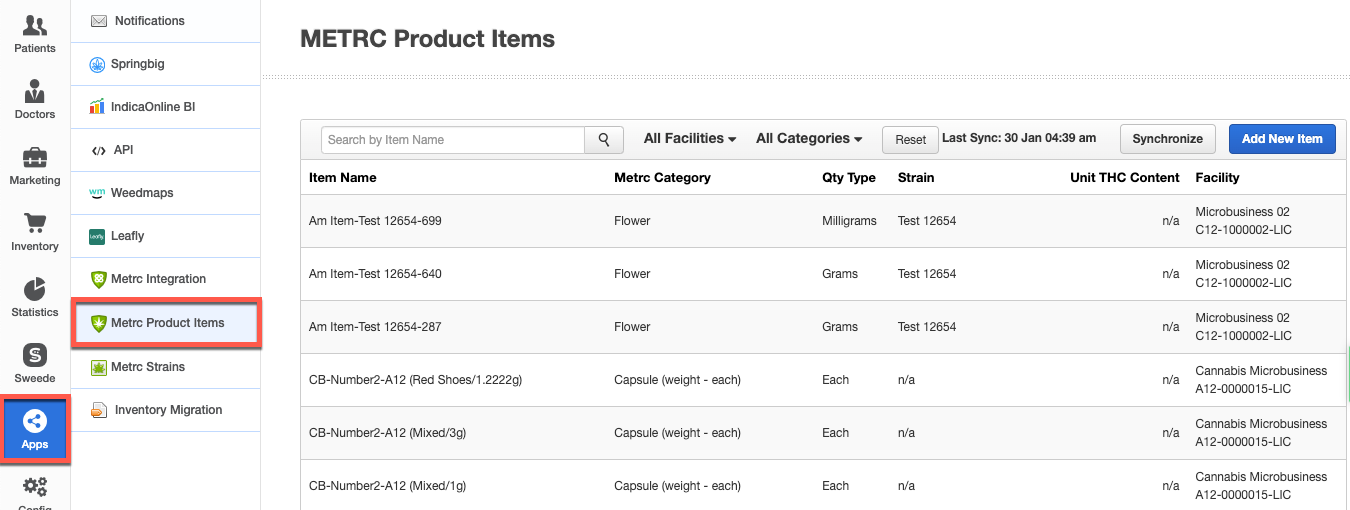
Task: Click the API code icon
Action: 98,150
